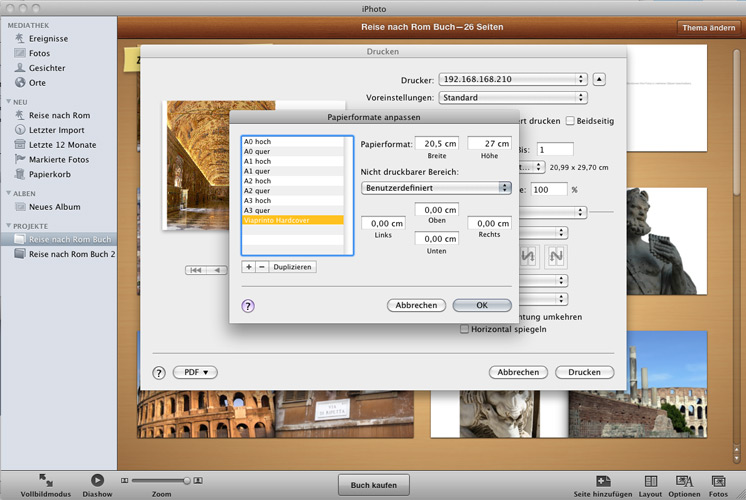Image resolution: width=746 pixels, height=500 pixels.
Task: Click the Vollbildmodus fullscreen icon
Action: 46,479
